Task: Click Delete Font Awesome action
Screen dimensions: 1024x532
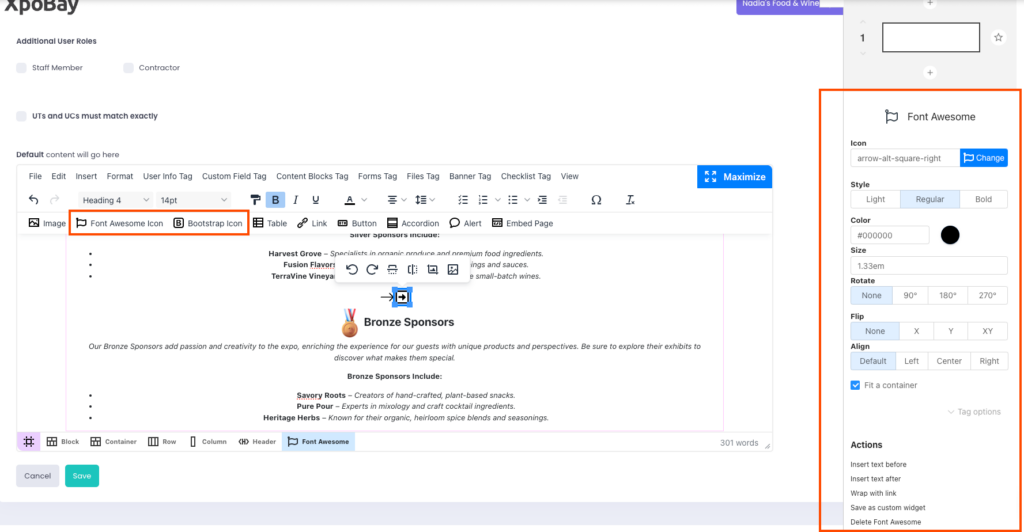Action: click(885, 522)
